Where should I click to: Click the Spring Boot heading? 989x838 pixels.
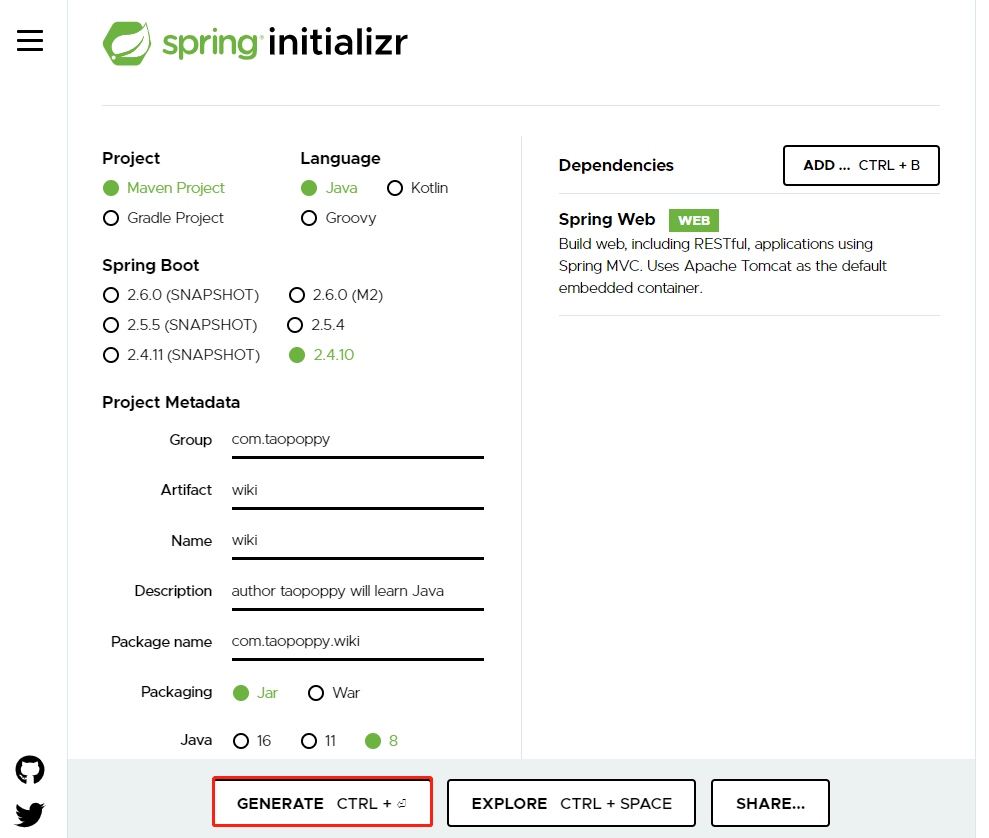point(151,265)
